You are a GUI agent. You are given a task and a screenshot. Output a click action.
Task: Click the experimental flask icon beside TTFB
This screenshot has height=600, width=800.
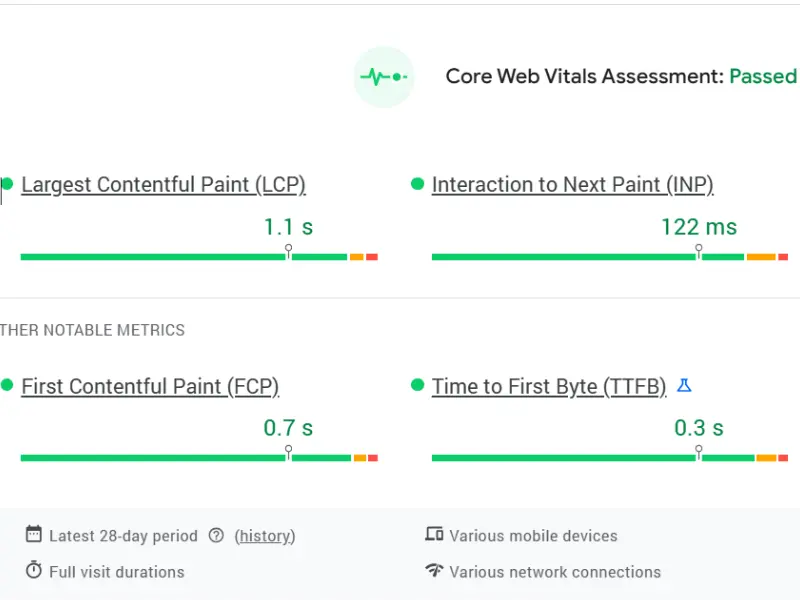point(685,385)
